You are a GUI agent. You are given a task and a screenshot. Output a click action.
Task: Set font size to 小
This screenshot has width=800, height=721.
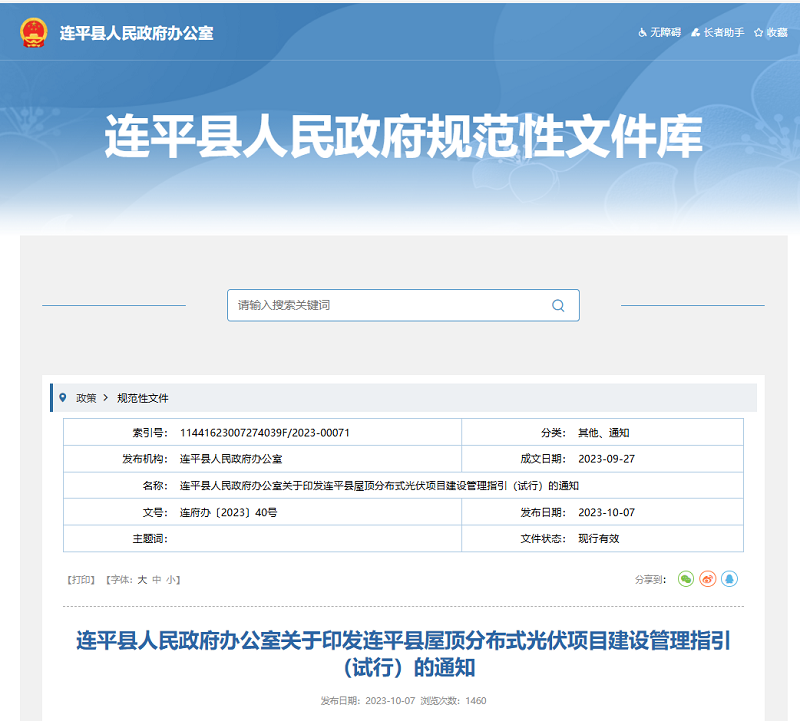click(171, 579)
